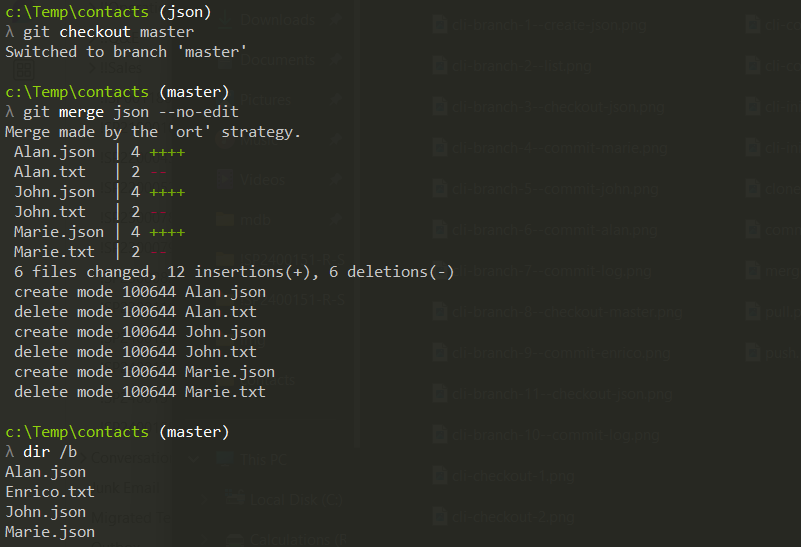This screenshot has height=547, width=801.
Task: Click file icon beside 'cli-branch-5--commit-john.png' in Explorer
Action: 440,188
